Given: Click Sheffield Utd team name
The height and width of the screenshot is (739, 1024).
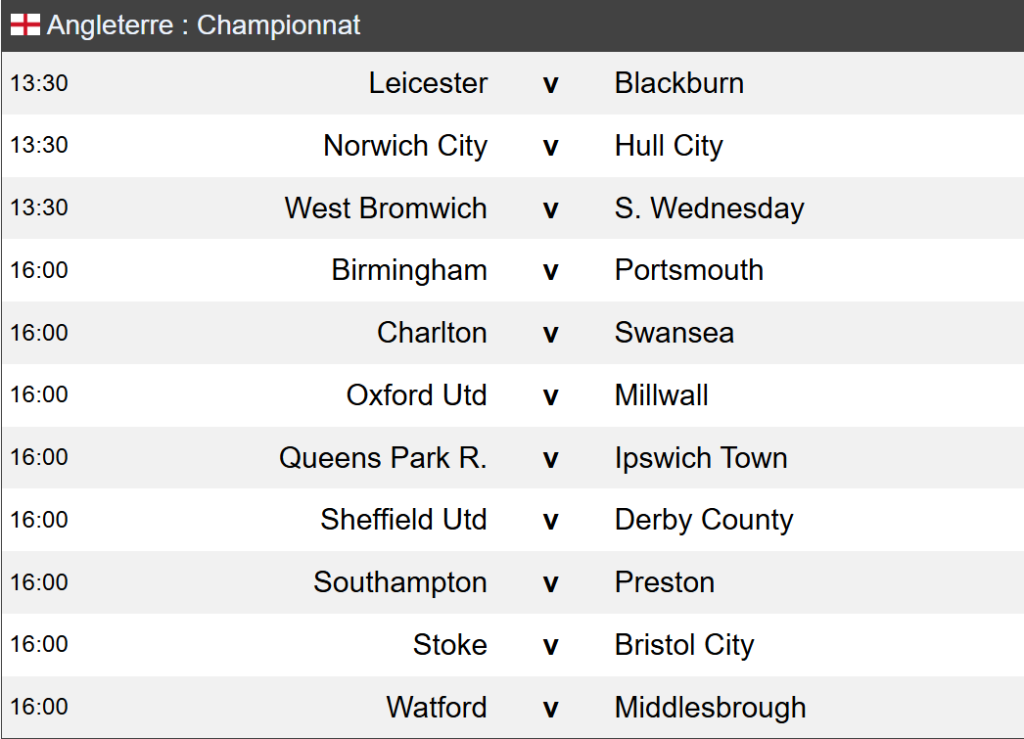Looking at the screenshot, I should pos(404,520).
